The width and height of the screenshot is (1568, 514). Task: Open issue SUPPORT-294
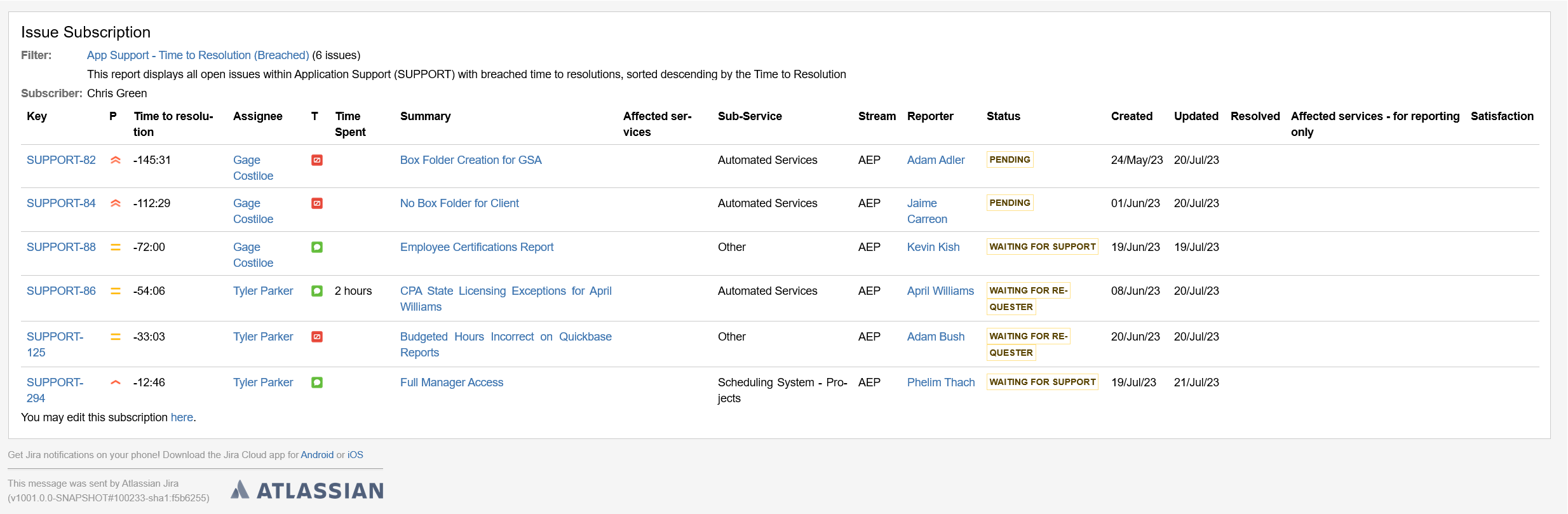[x=55, y=390]
